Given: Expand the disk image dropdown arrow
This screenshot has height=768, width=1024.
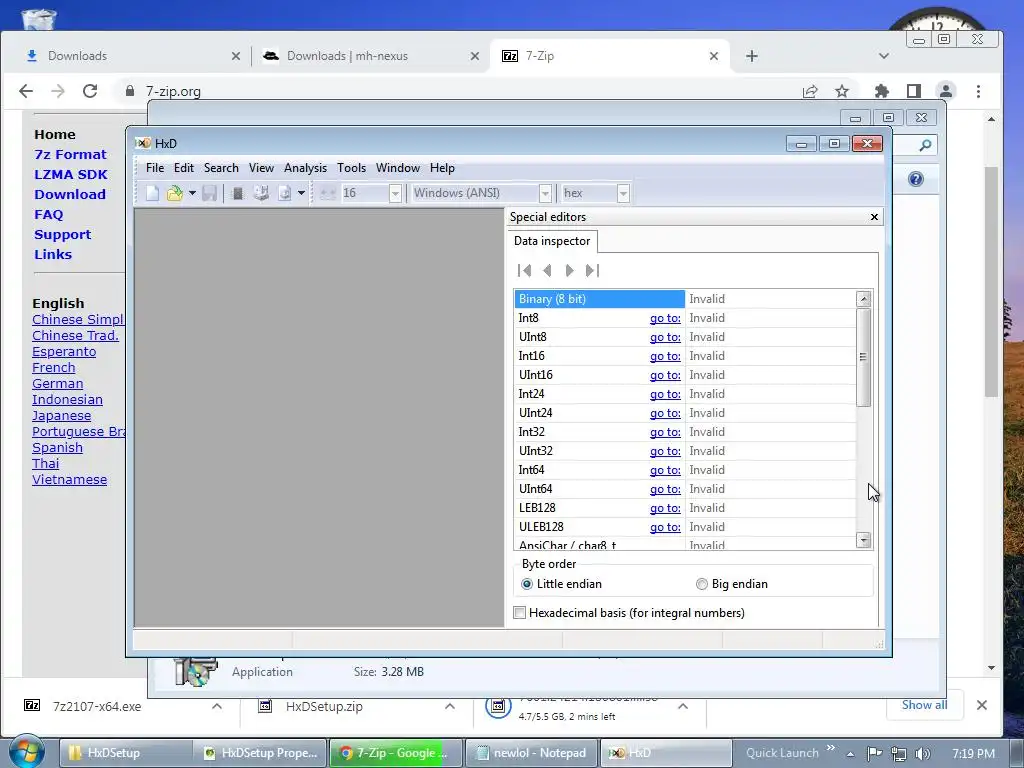Looking at the screenshot, I should click(x=301, y=193).
